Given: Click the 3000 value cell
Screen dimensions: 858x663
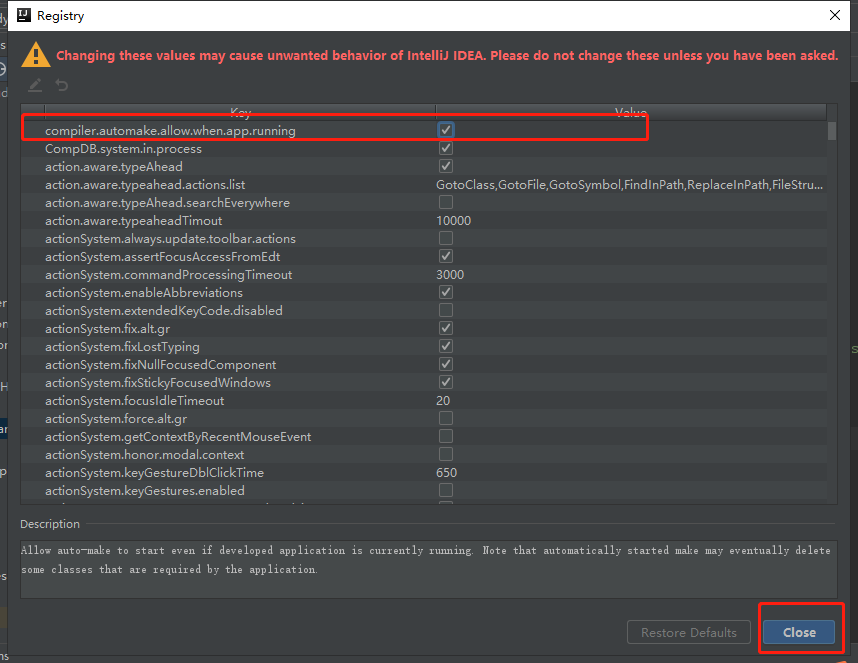Looking at the screenshot, I should (450, 275).
